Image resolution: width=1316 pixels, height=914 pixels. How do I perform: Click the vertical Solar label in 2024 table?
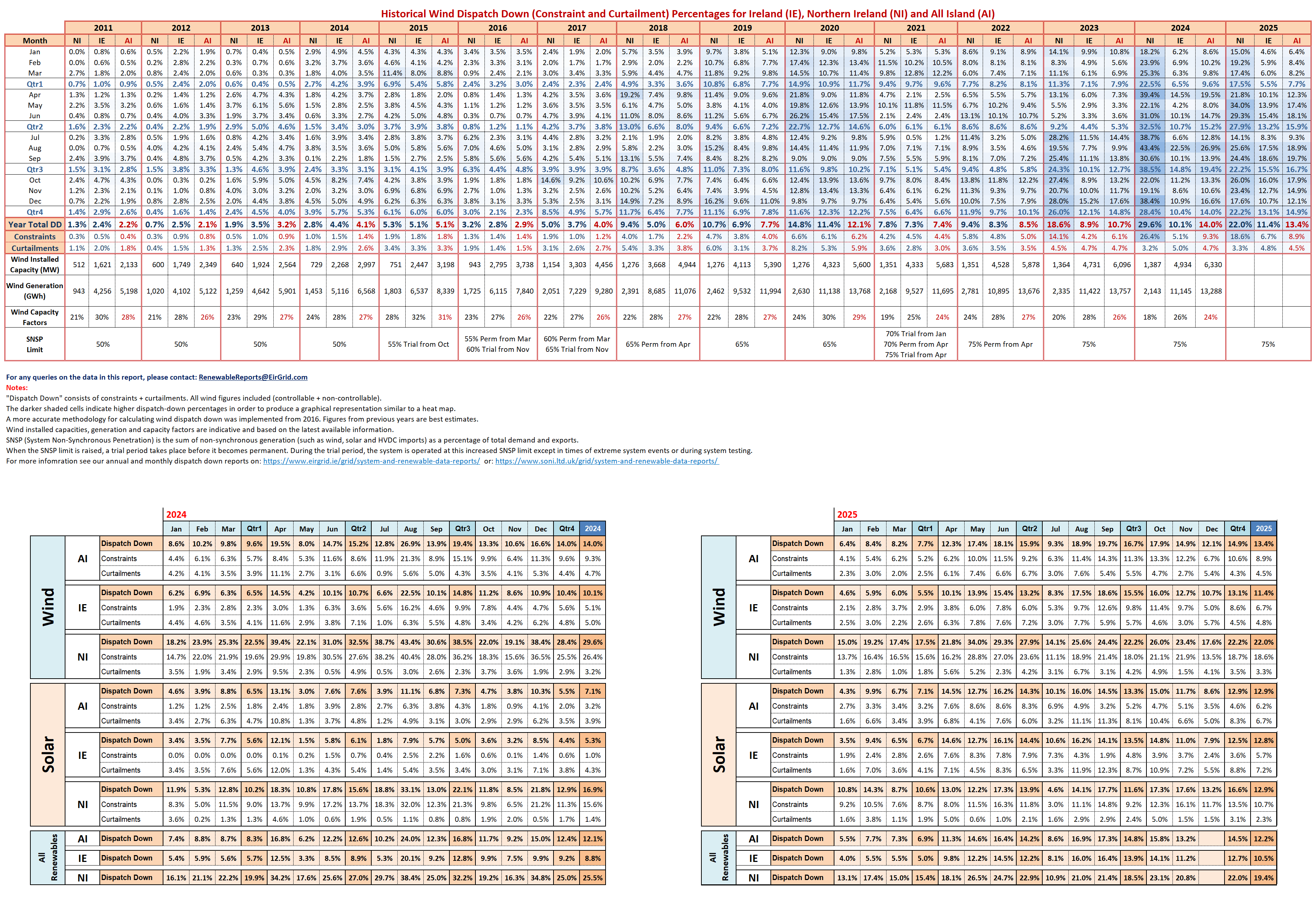coord(48,754)
